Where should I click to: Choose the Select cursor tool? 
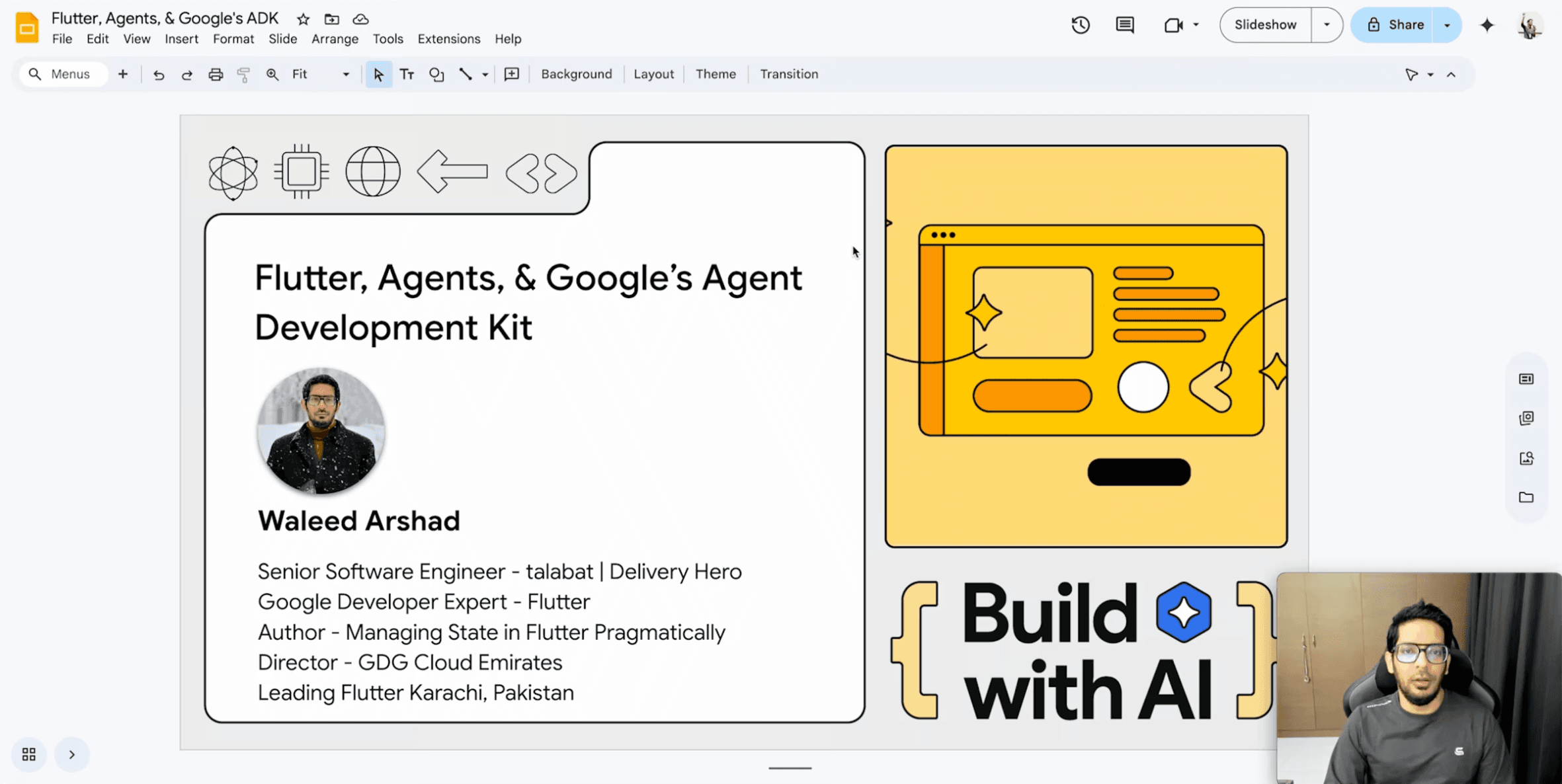click(378, 74)
